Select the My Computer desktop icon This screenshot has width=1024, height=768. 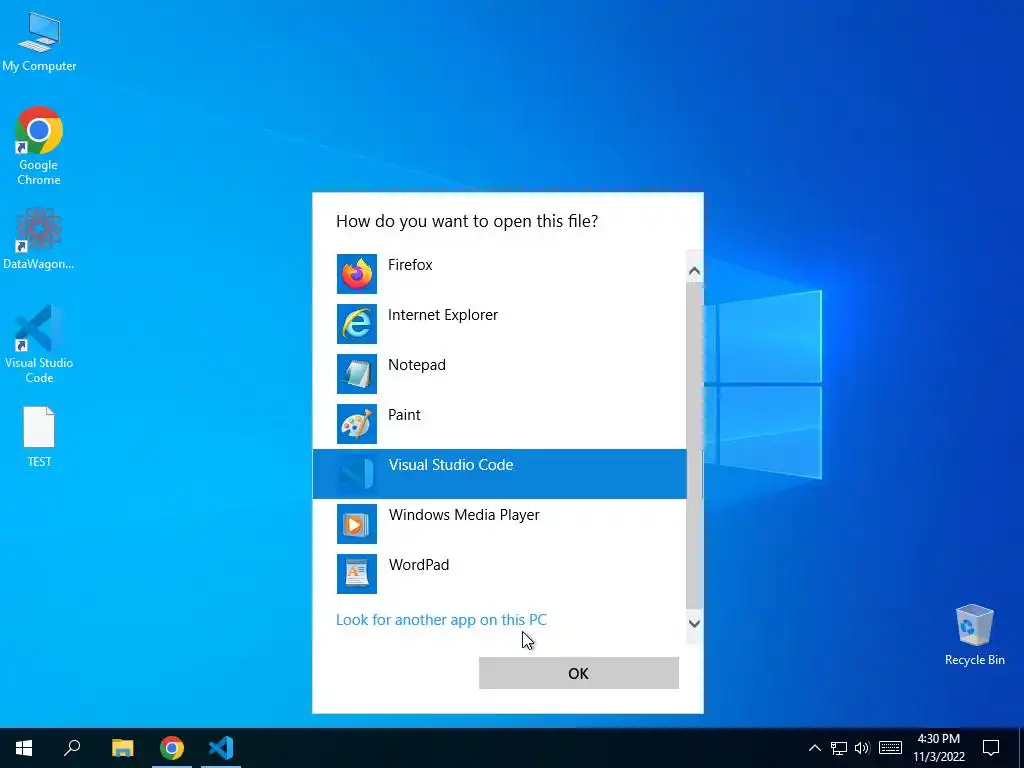(x=39, y=41)
